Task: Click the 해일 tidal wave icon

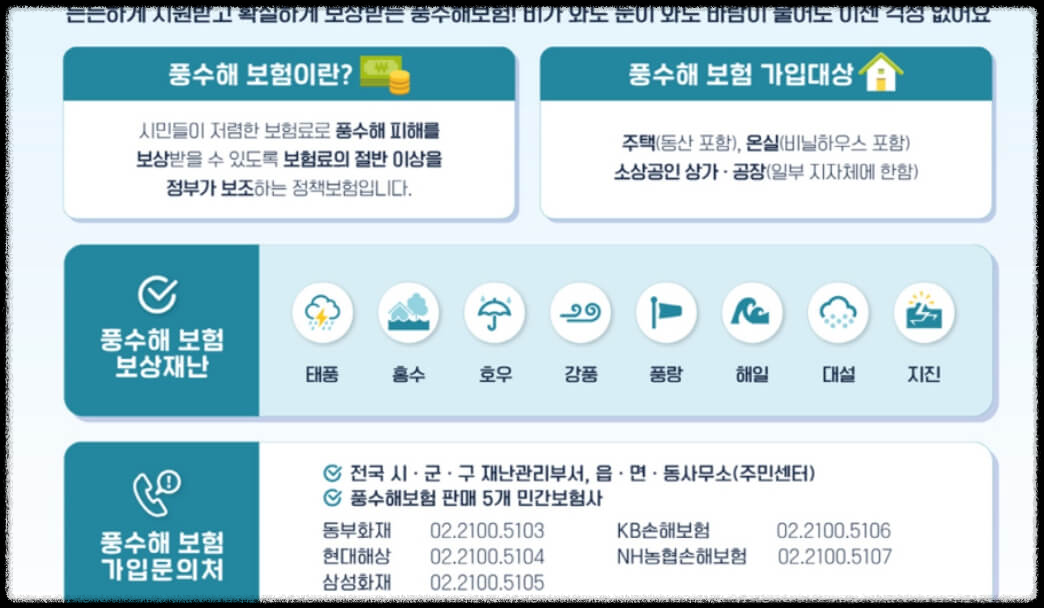Action: tap(752, 315)
